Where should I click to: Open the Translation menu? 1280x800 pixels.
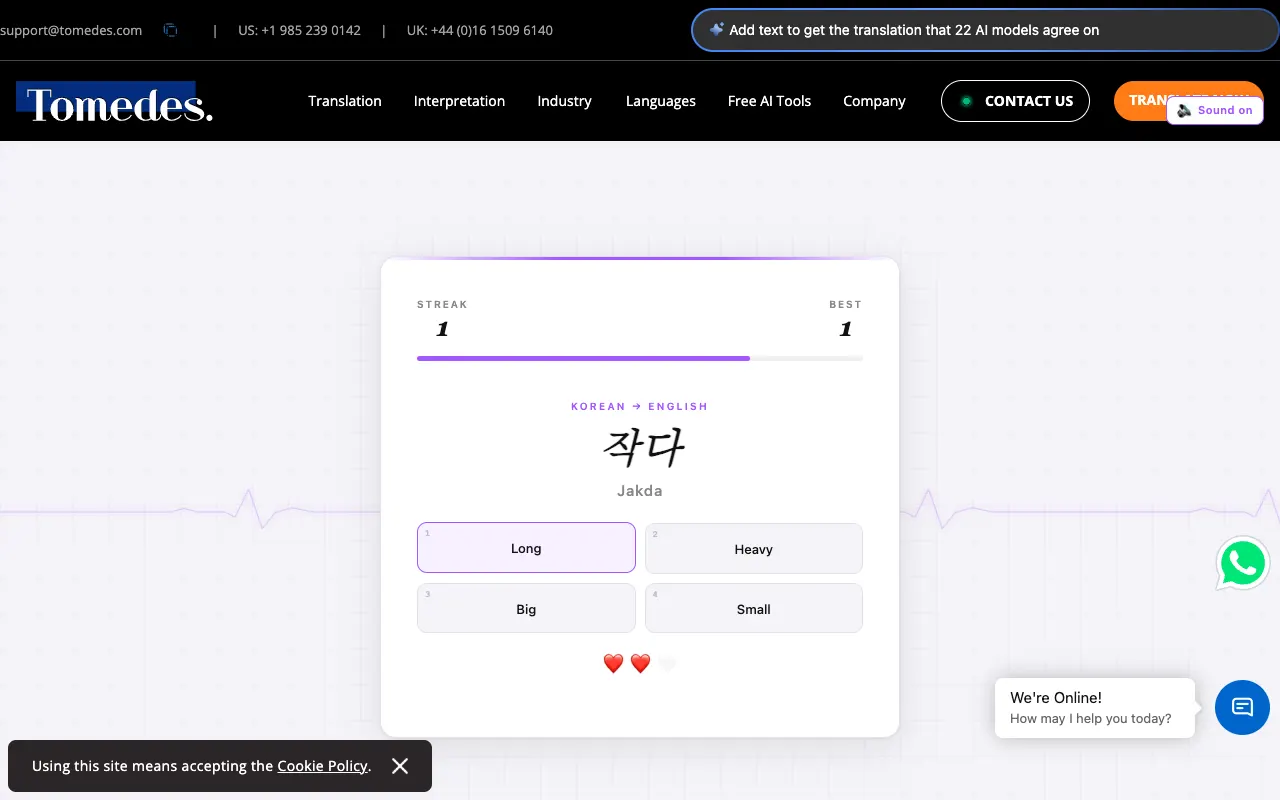tap(345, 101)
